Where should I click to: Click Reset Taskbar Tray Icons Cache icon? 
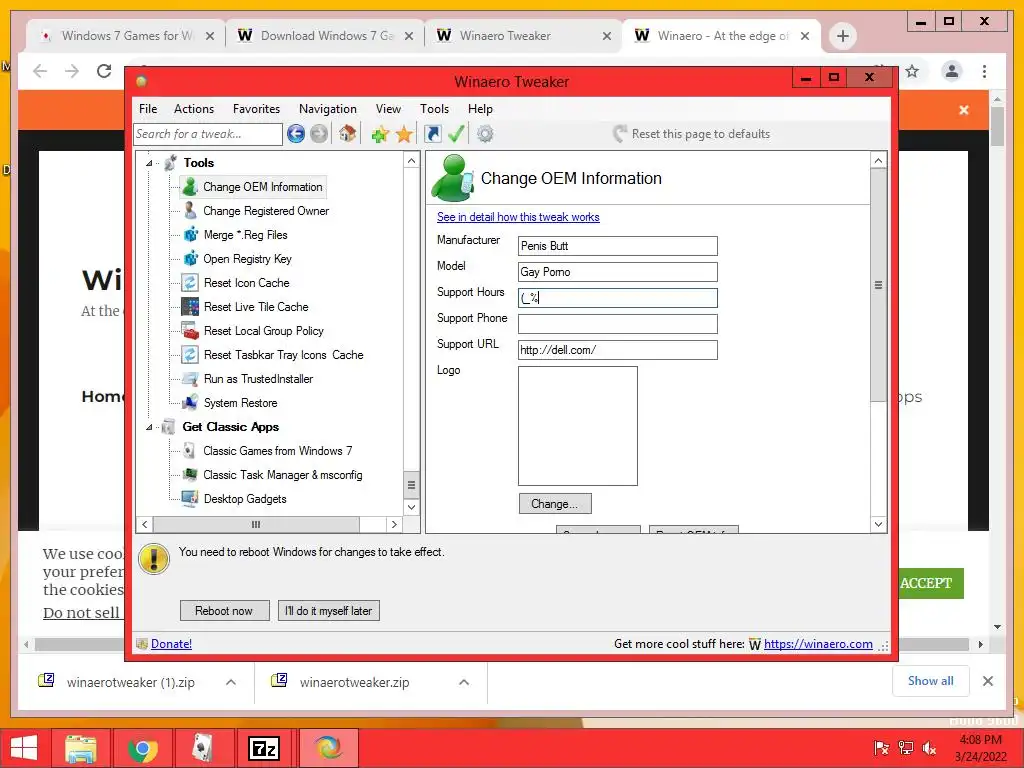[x=190, y=355]
